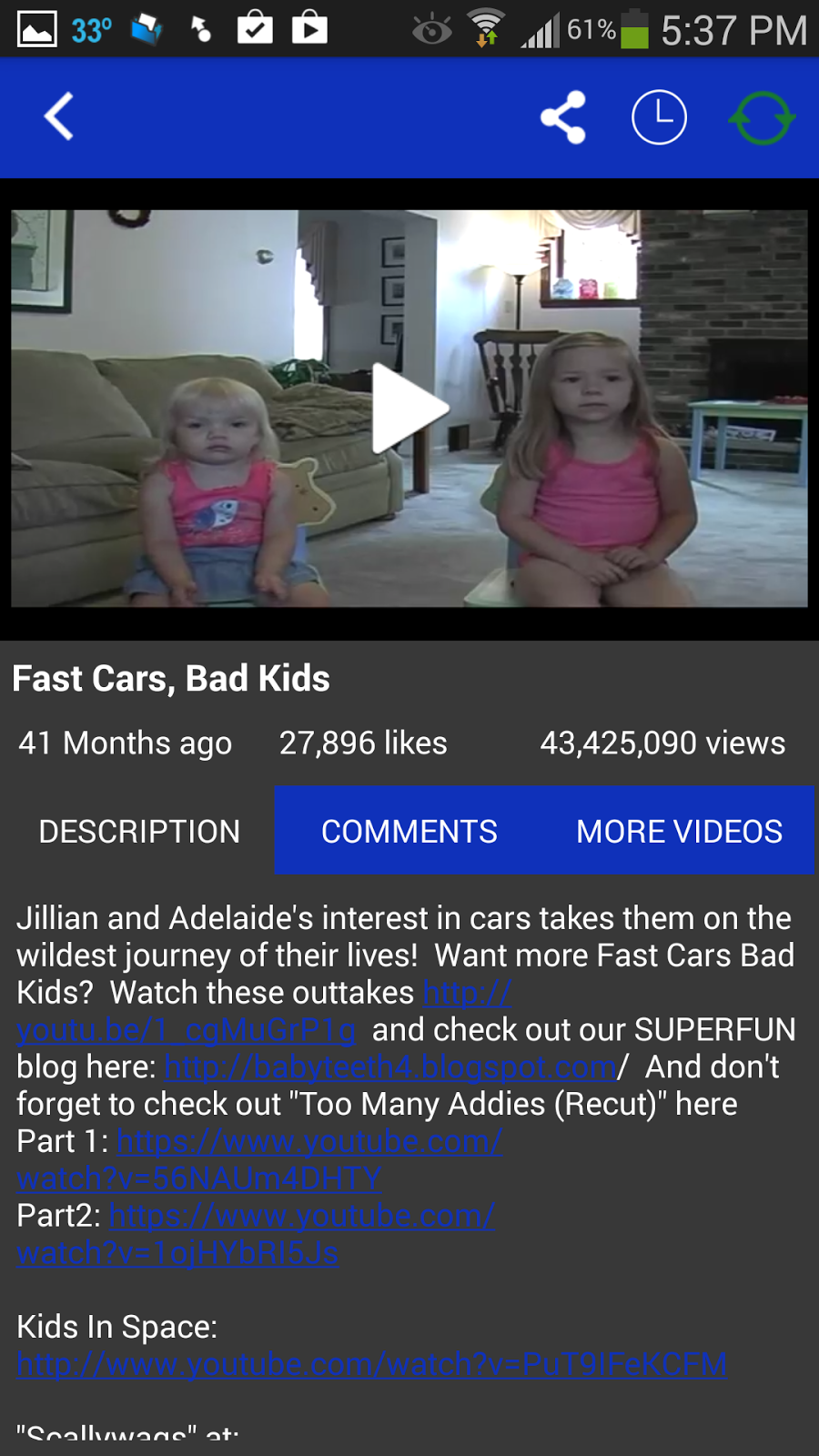Open the share icon

[562, 117]
